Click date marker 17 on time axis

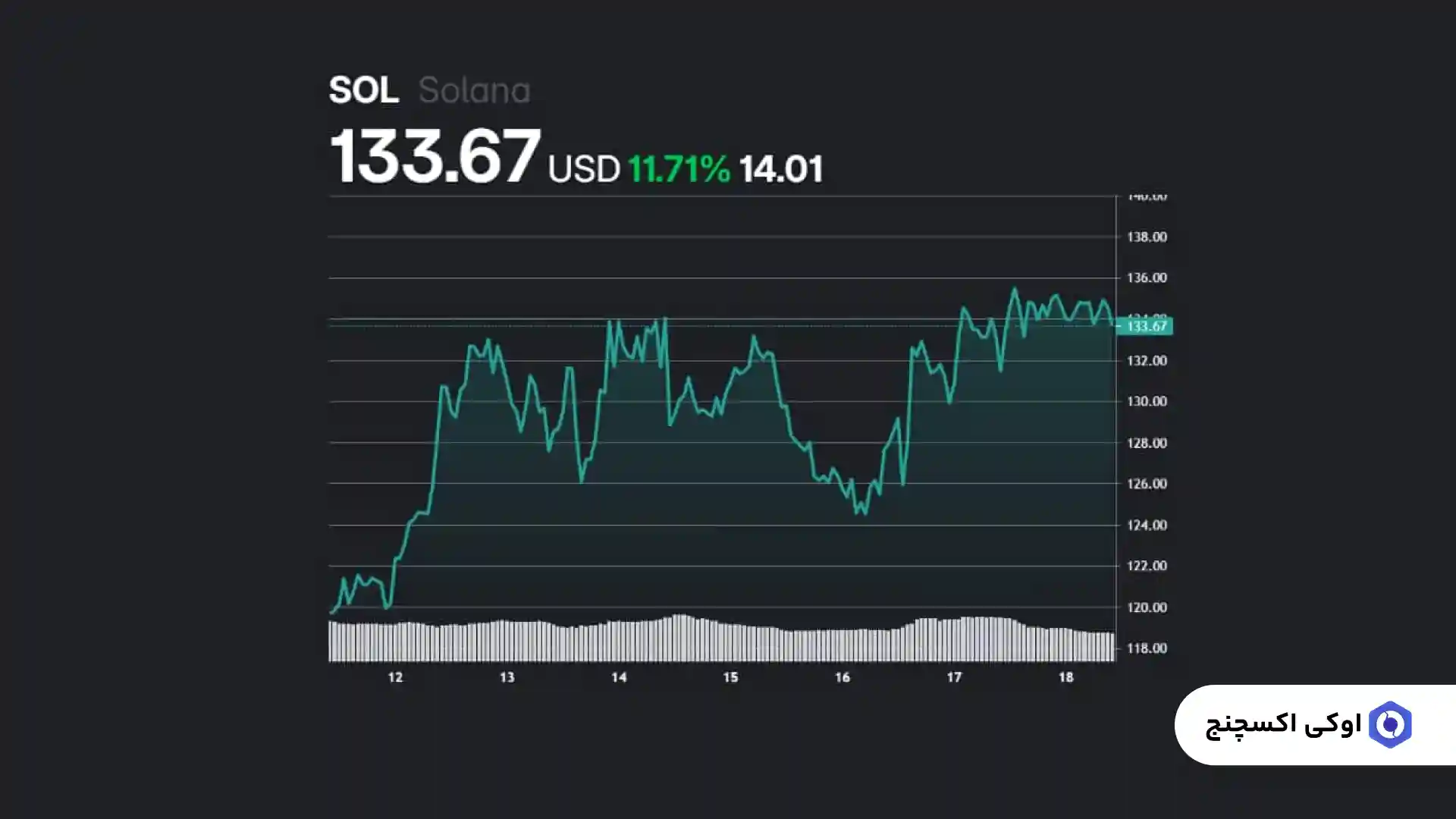[x=954, y=677]
